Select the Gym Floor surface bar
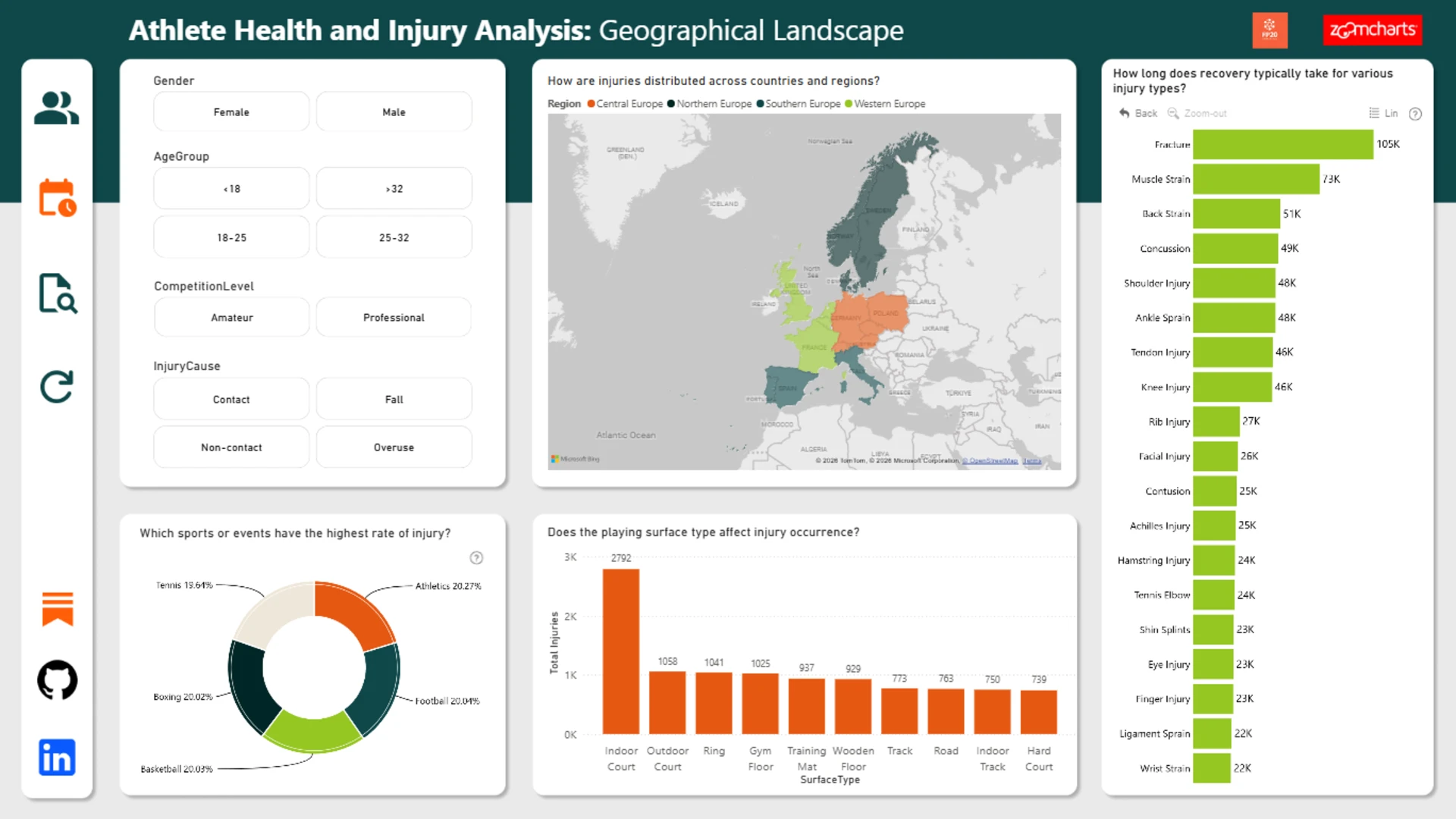The width and height of the screenshot is (1456, 819). 760,704
